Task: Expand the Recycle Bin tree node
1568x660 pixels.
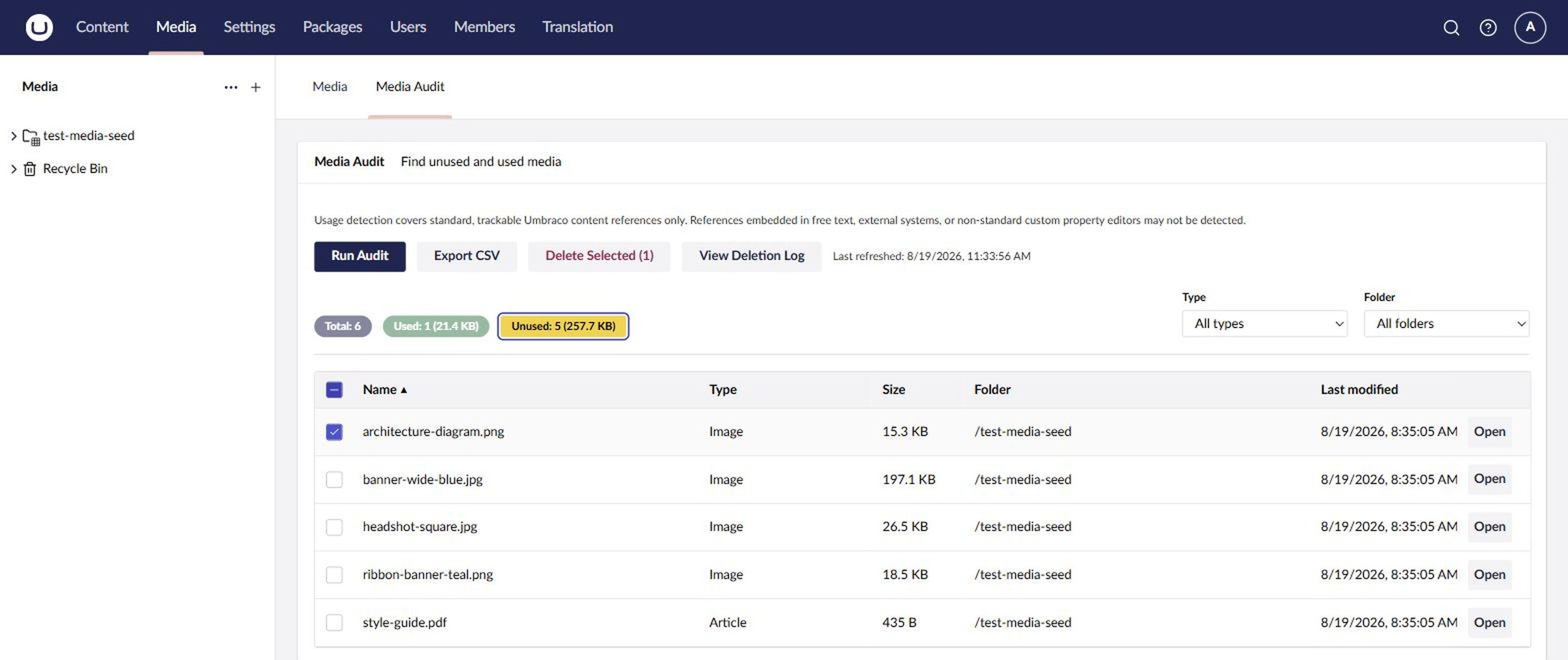Action: coord(13,169)
